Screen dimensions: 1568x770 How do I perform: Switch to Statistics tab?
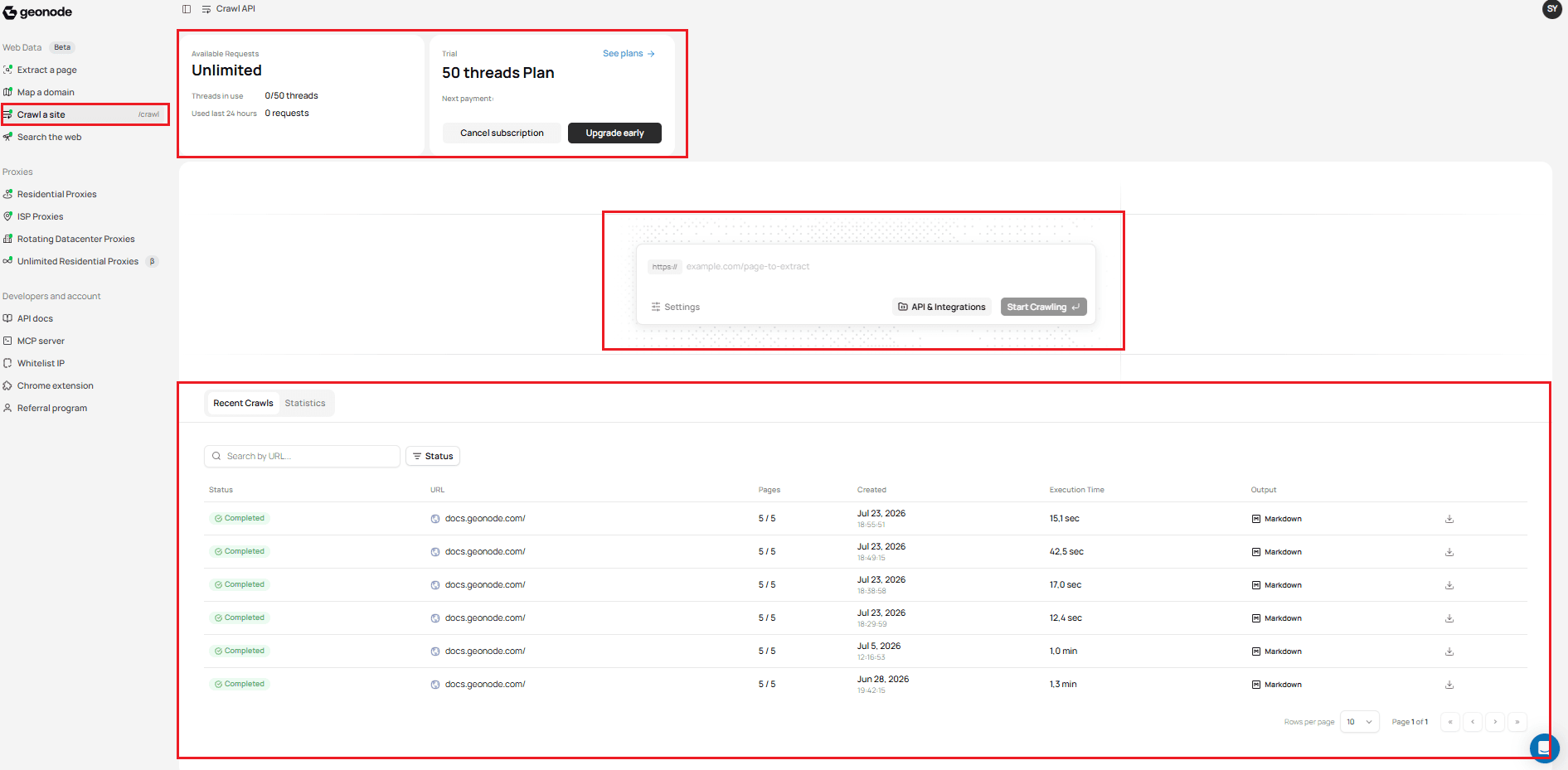pyautogui.click(x=305, y=403)
